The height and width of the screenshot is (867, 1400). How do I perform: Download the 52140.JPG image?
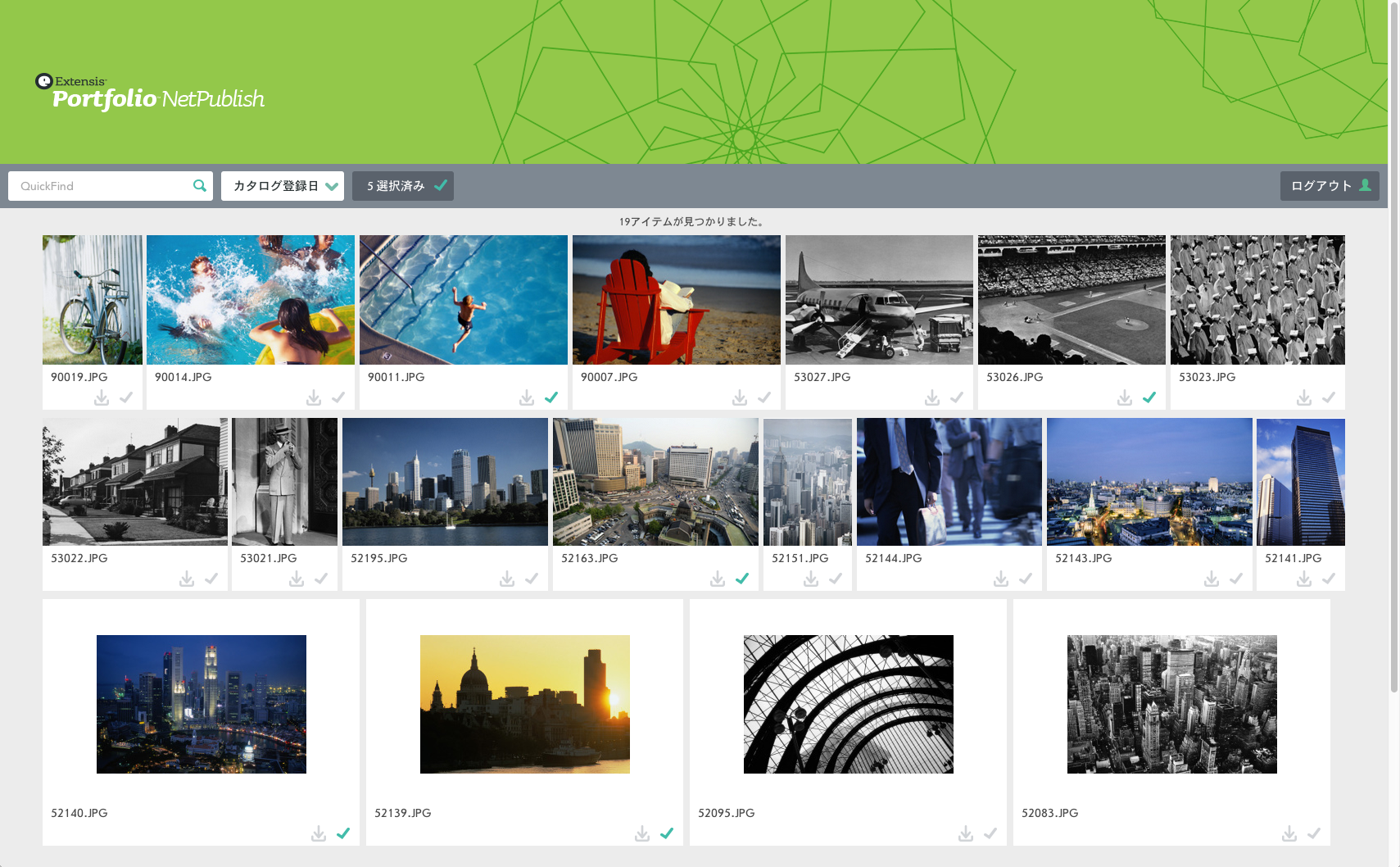click(x=319, y=833)
